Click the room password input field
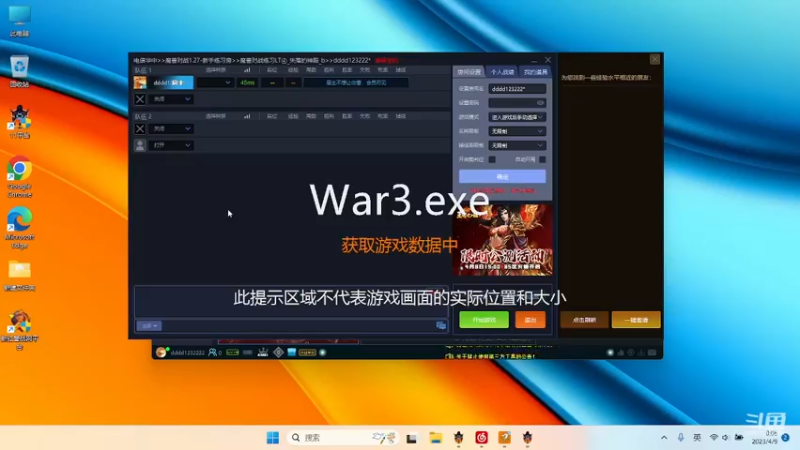The height and width of the screenshot is (450, 800). coord(517,103)
